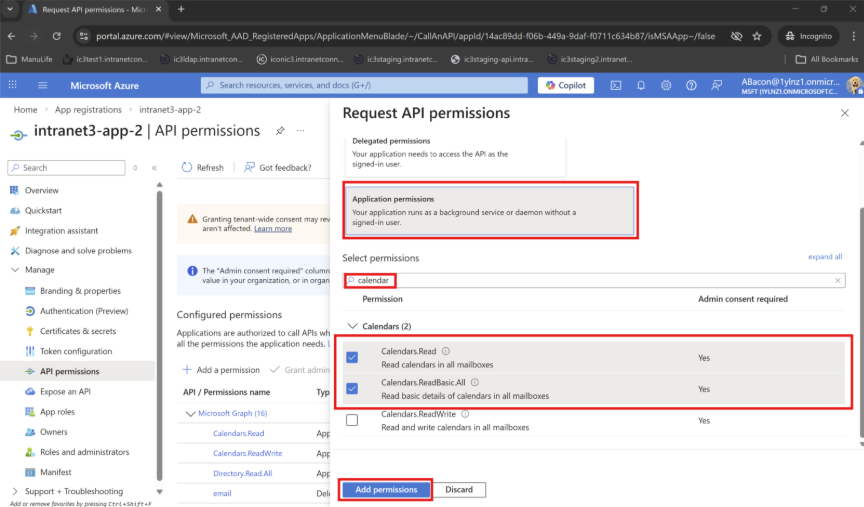Open the Azure portal hamburger menu
Image resolution: width=864 pixels, height=507 pixels.
click(13, 85)
